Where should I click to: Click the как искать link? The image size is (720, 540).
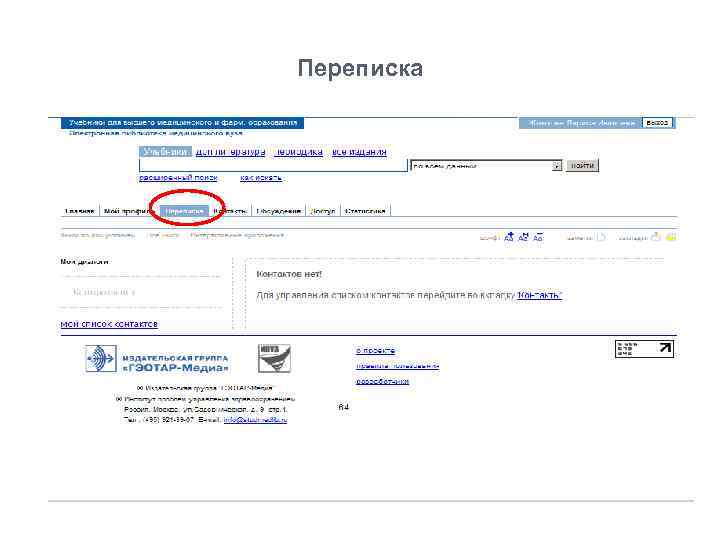(x=261, y=178)
